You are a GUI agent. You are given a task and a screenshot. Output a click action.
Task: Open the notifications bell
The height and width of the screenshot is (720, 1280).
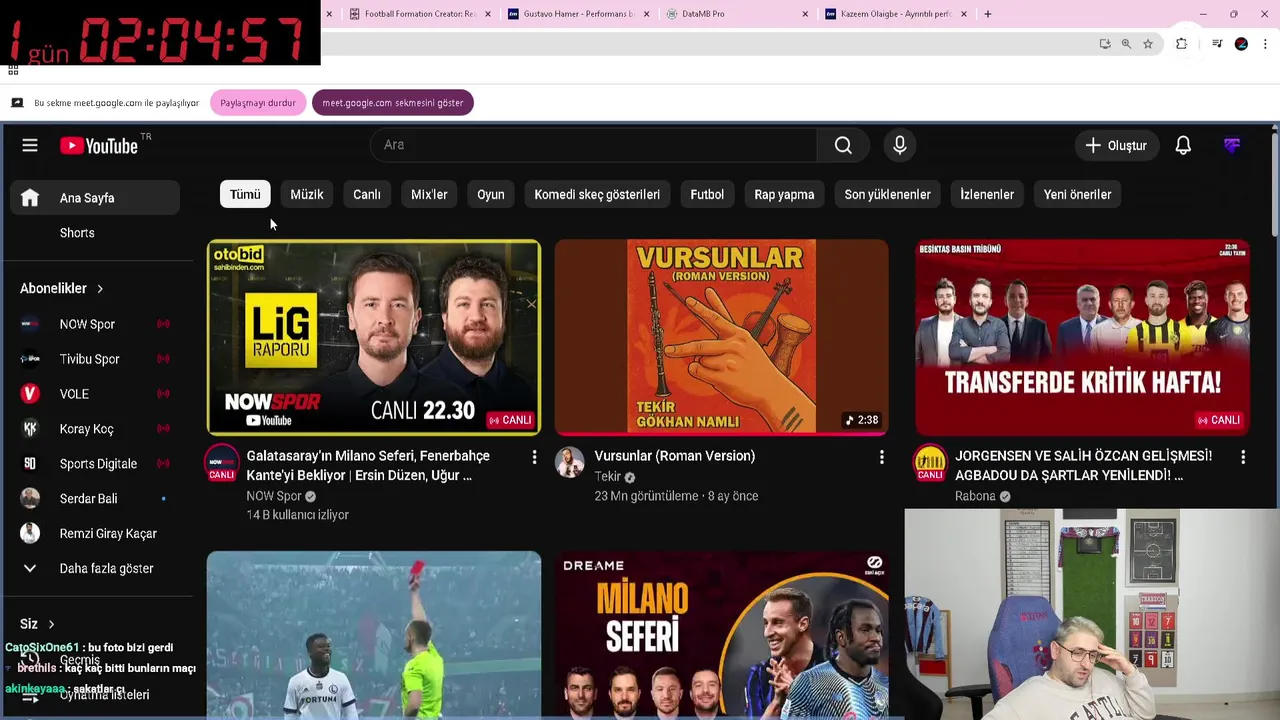coord(1183,145)
